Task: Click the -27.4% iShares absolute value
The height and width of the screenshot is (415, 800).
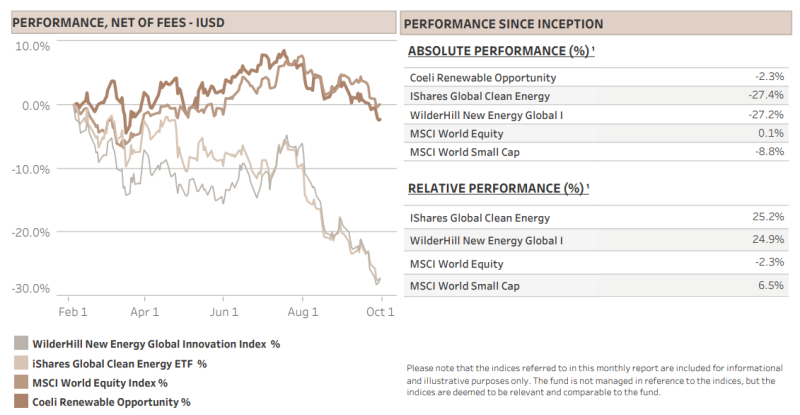Action: click(766, 95)
